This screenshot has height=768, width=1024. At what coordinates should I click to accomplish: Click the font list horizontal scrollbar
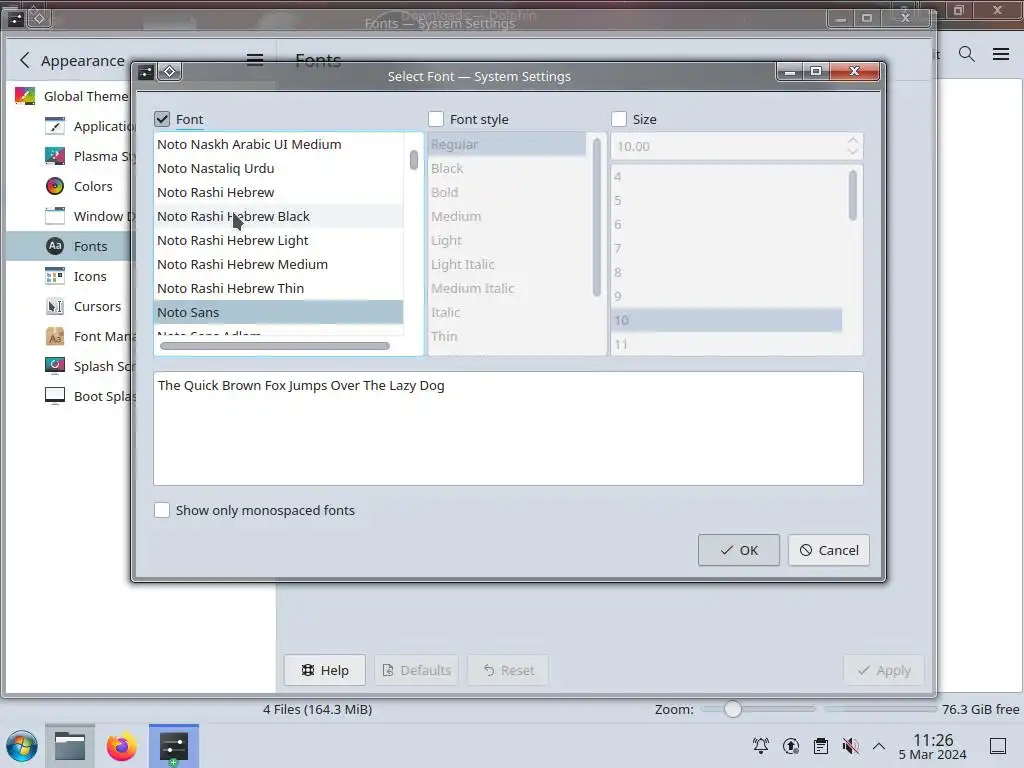point(275,346)
